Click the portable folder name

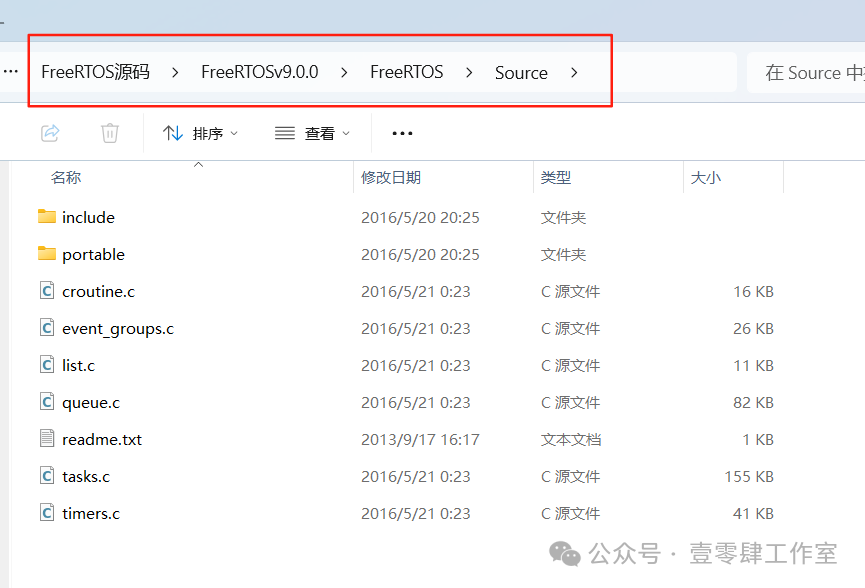[94, 254]
